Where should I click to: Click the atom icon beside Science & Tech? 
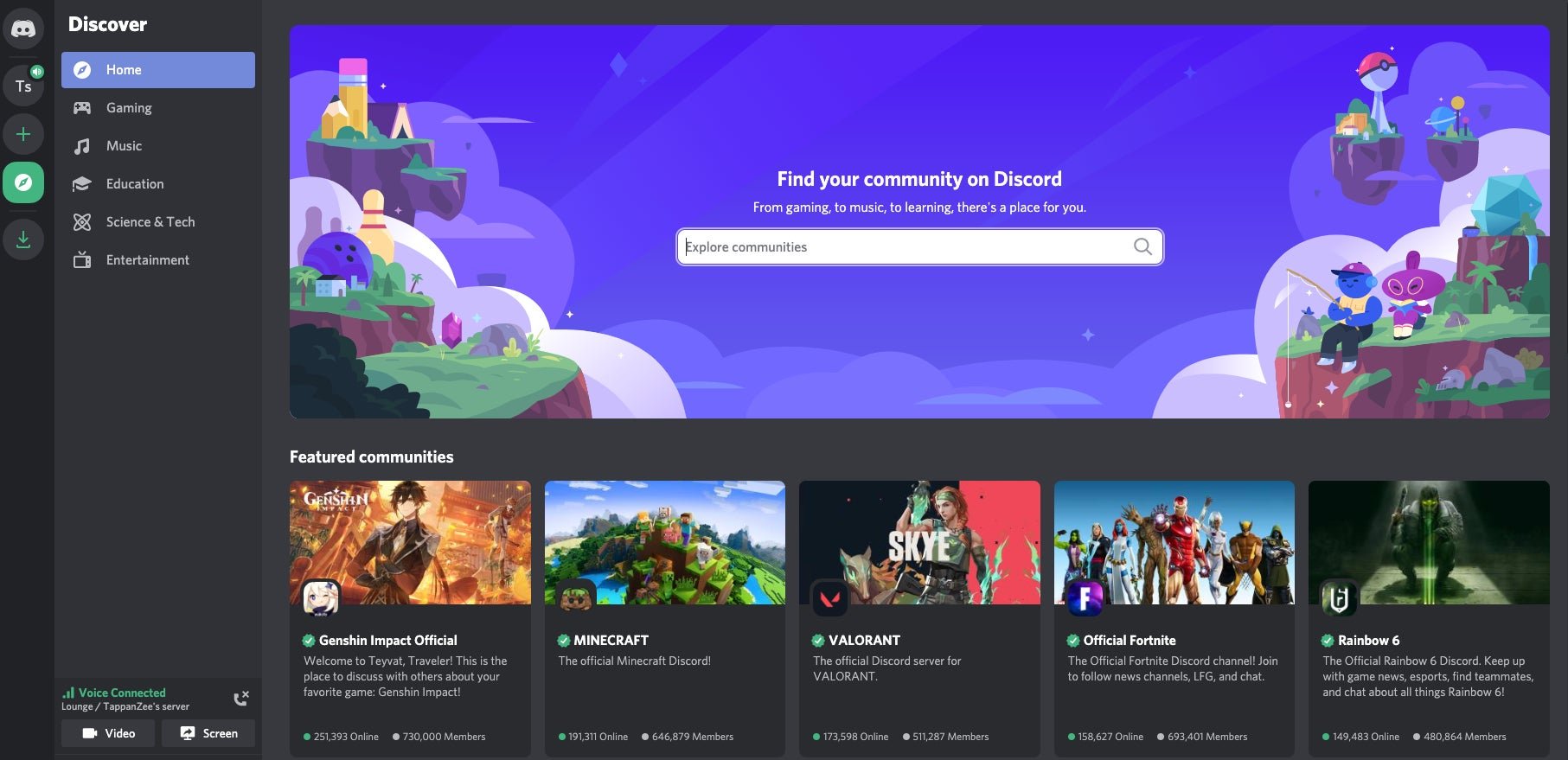tap(82, 222)
